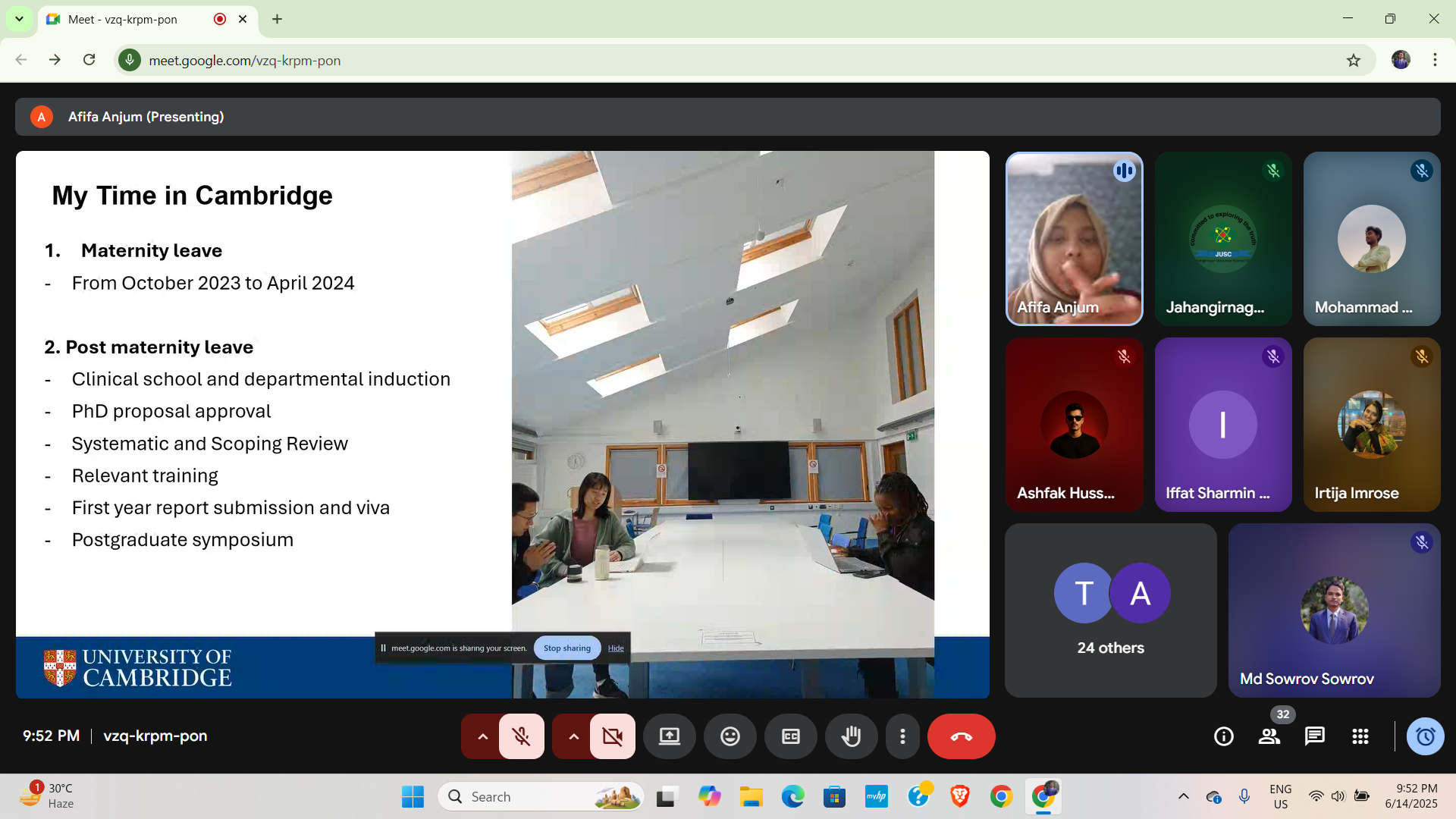Click the 24 others participants tile
Screen dimensions: 1456x819
click(1110, 610)
